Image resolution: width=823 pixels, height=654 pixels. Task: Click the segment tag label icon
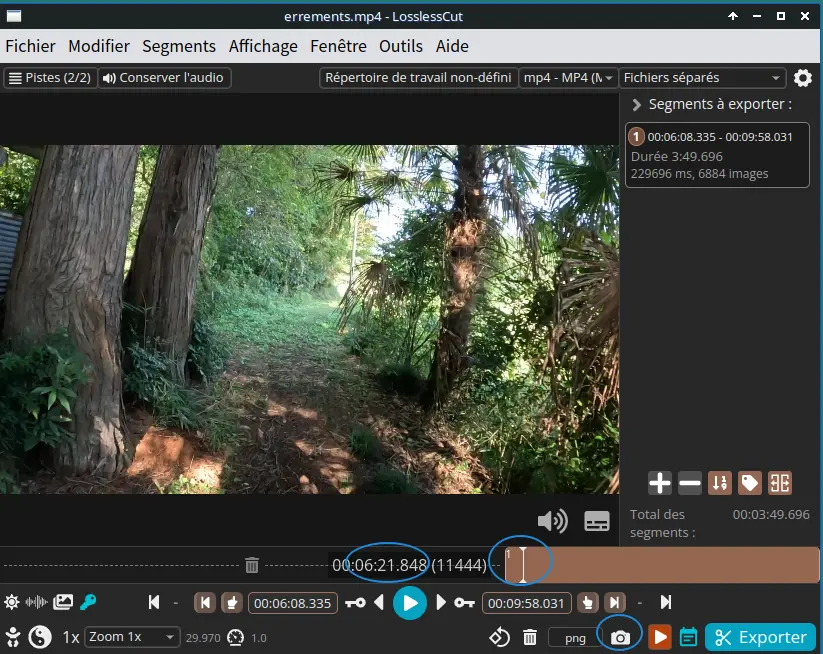[749, 483]
